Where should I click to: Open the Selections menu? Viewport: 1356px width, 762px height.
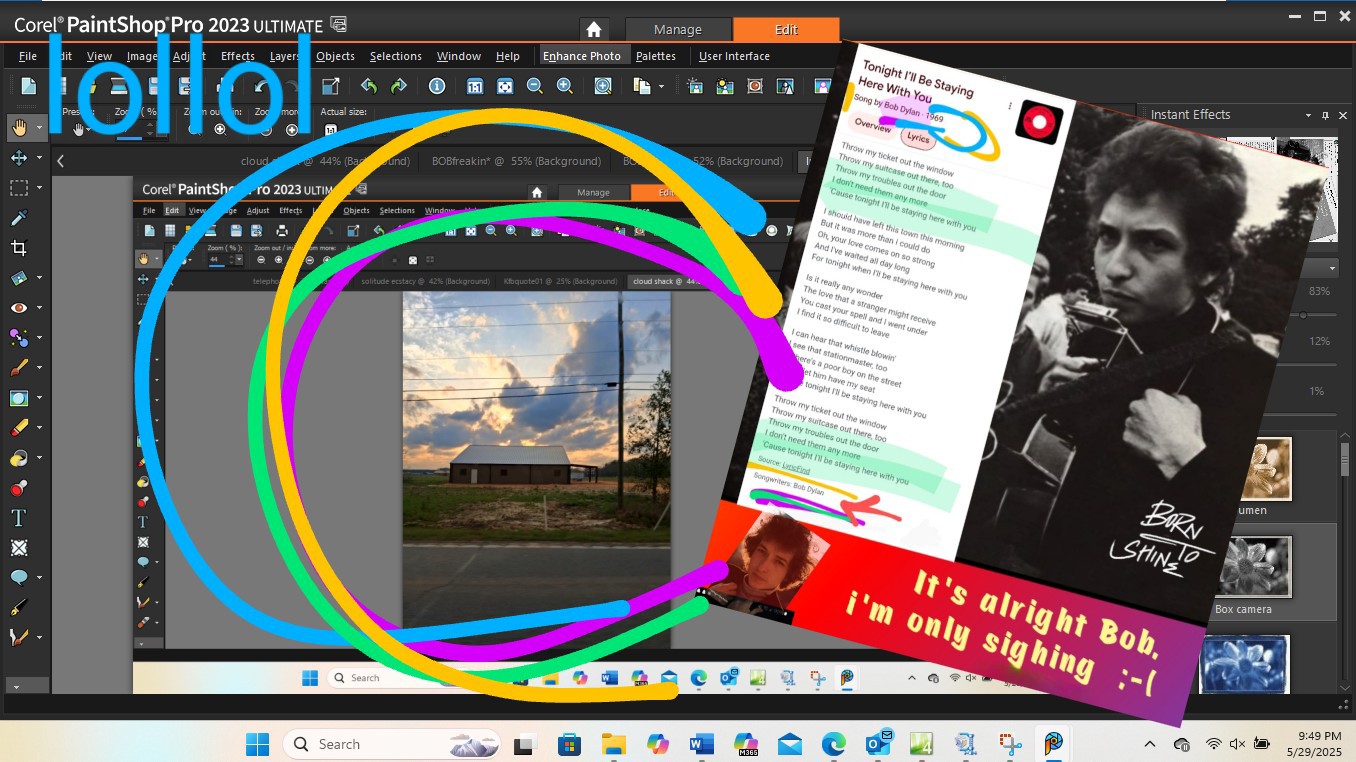pyautogui.click(x=396, y=56)
